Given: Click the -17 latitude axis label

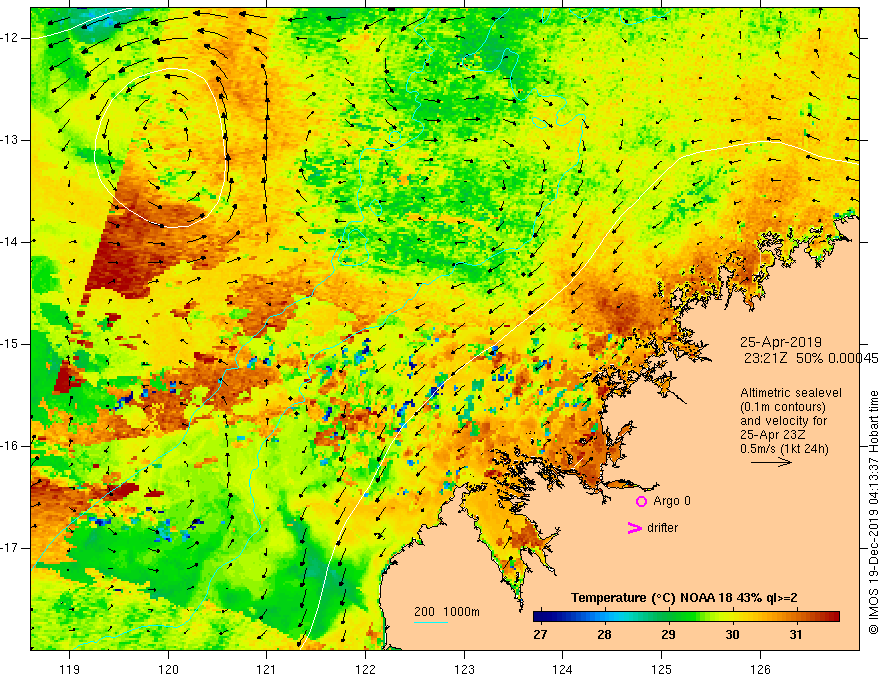Looking at the screenshot, I should pos(10,548).
